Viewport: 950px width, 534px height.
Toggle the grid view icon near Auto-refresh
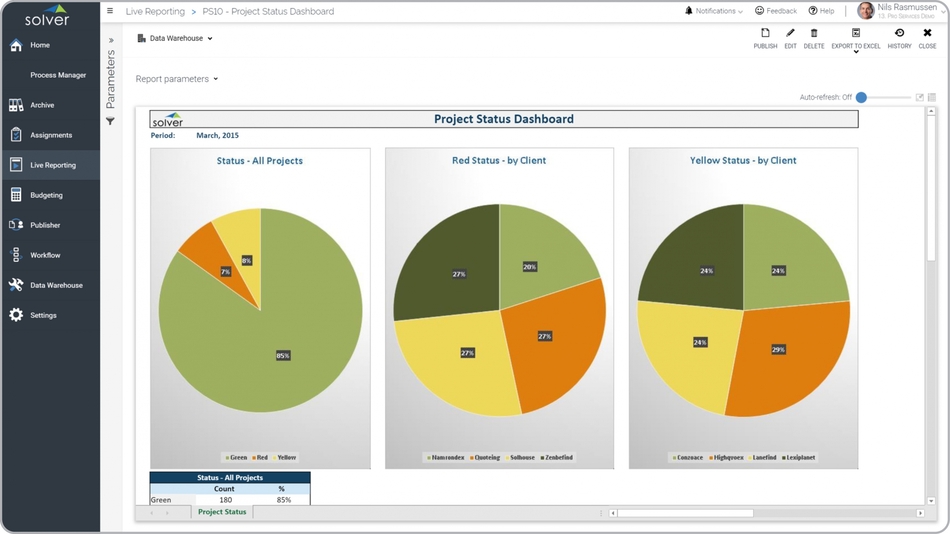coord(932,98)
